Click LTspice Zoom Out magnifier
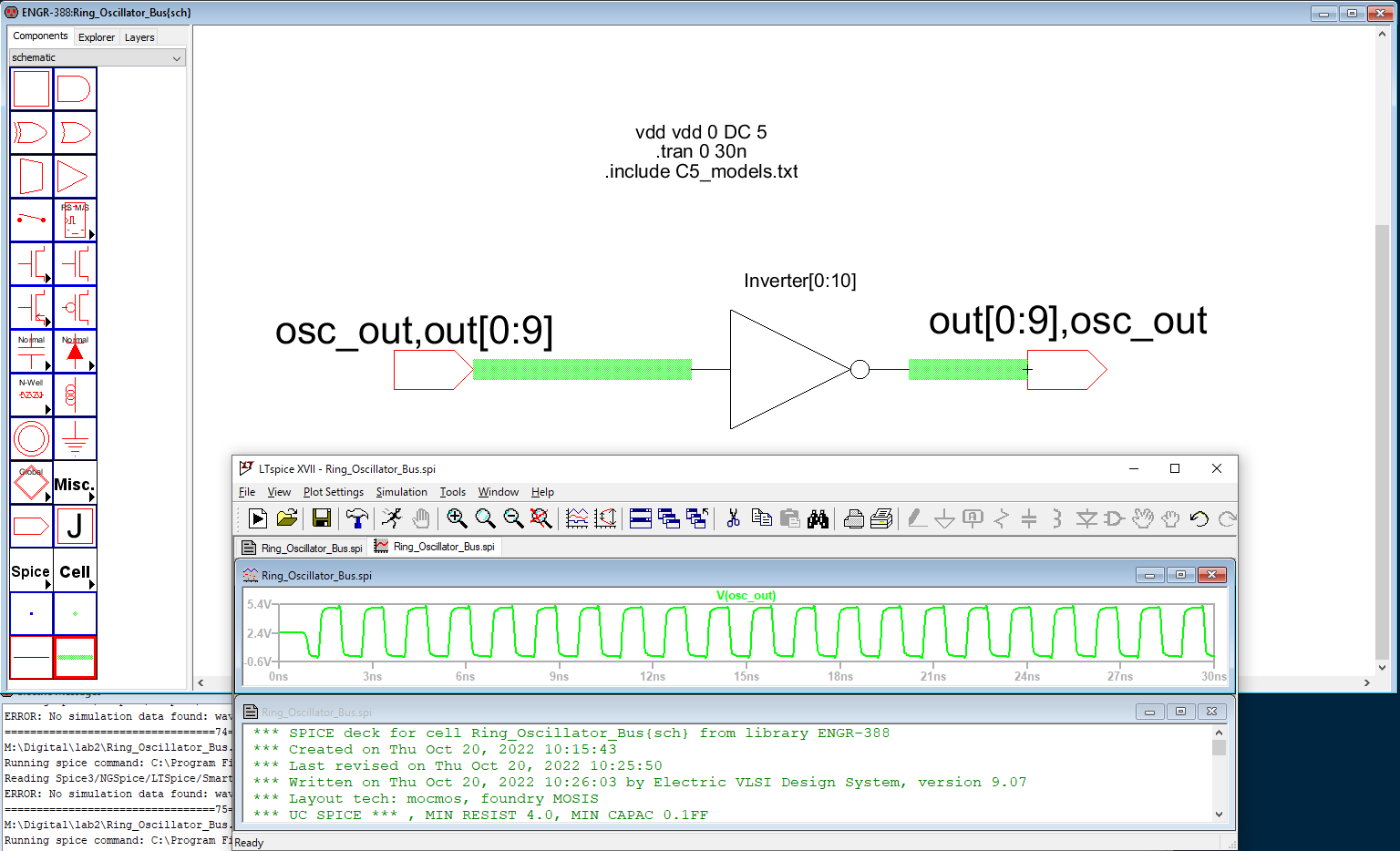This screenshot has width=1400, height=851. pyautogui.click(x=513, y=518)
